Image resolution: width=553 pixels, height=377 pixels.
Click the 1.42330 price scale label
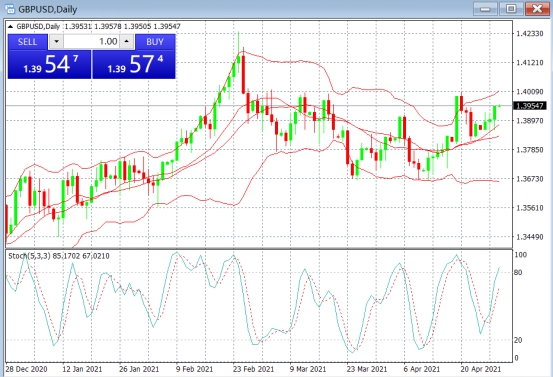coord(530,34)
